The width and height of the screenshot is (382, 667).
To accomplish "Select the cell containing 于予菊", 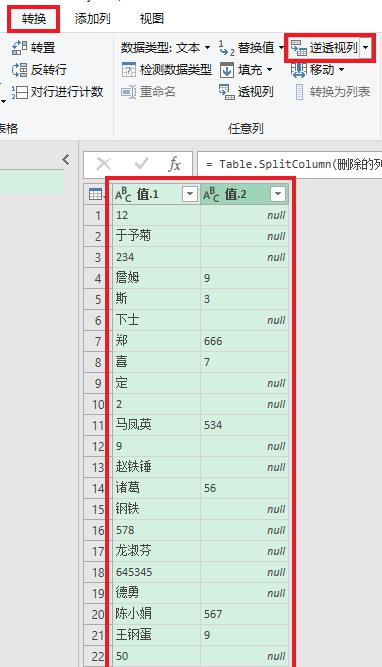I will [x=156, y=236].
